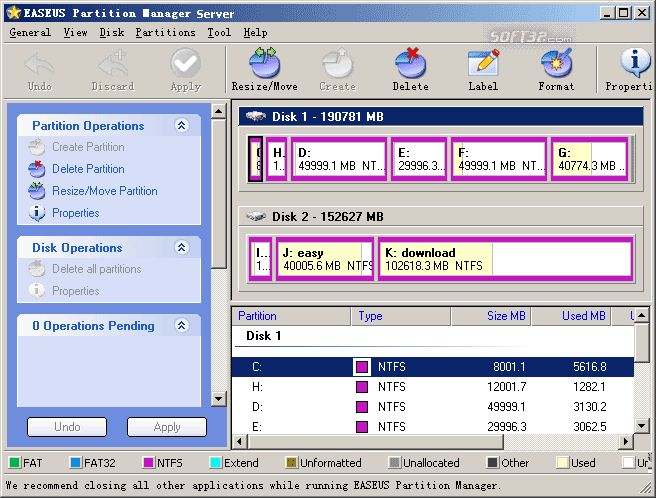Click the FAT32 legend color swatch

click(x=76, y=462)
